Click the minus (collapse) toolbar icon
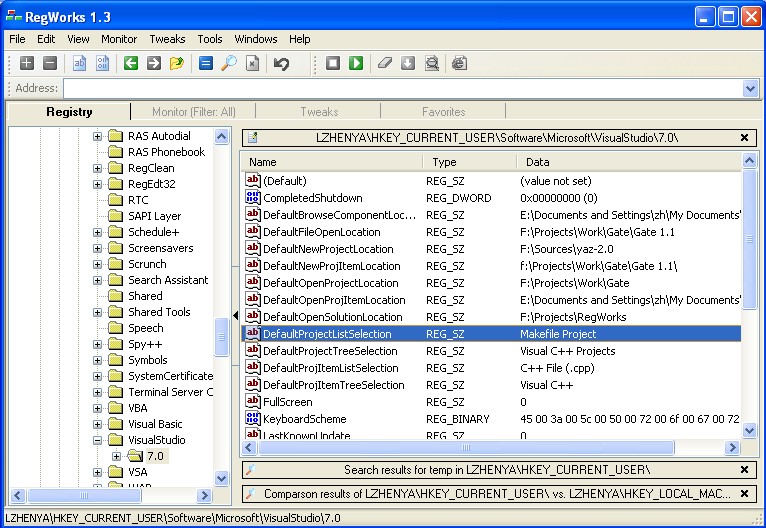 click(x=49, y=63)
